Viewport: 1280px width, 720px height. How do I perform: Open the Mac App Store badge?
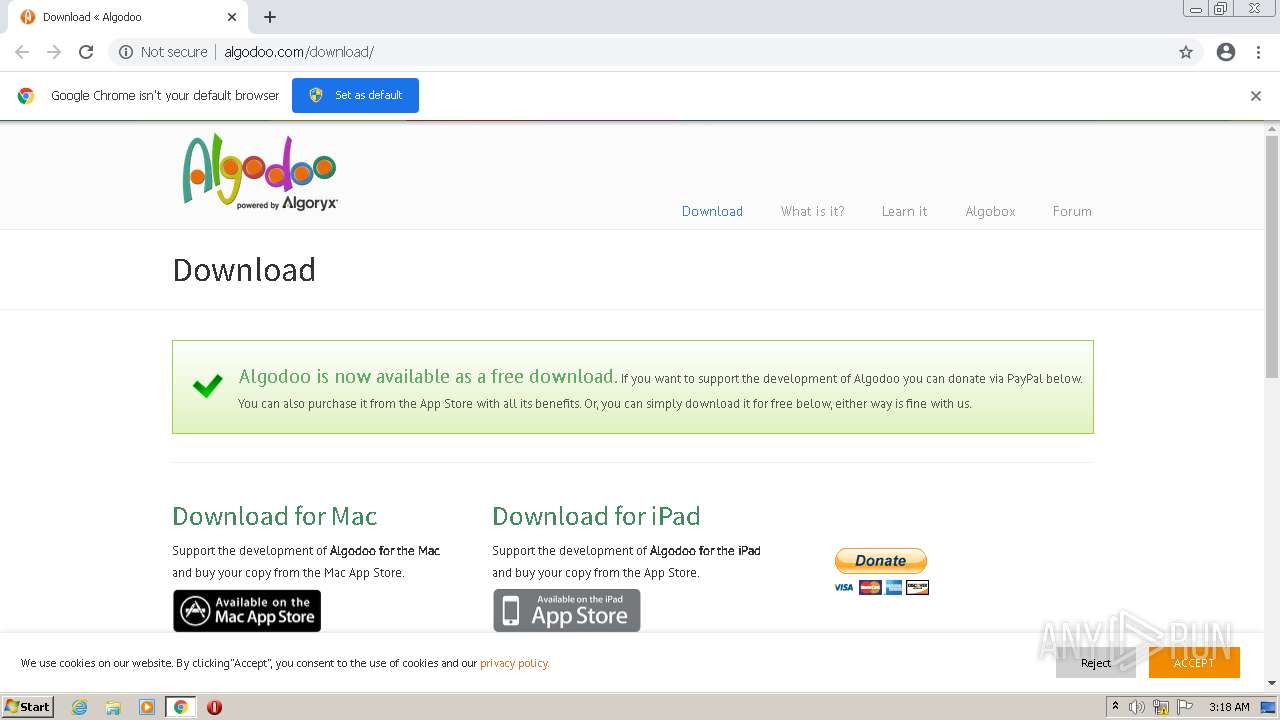pyautogui.click(x=247, y=610)
